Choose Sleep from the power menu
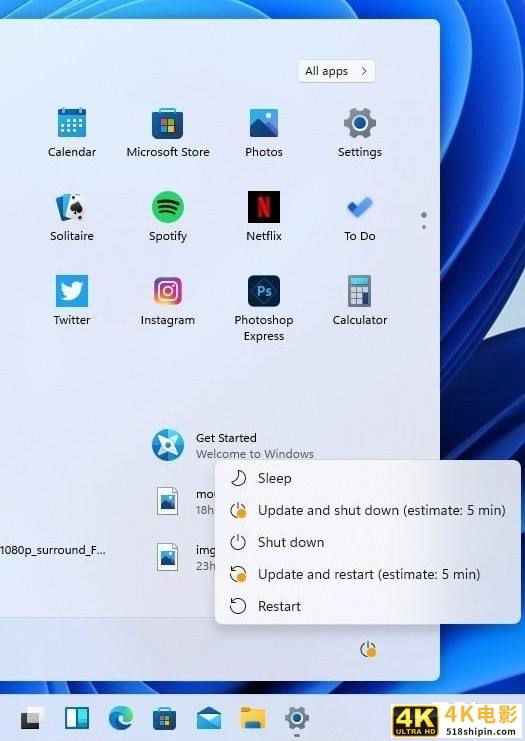525x741 pixels. pos(368,478)
